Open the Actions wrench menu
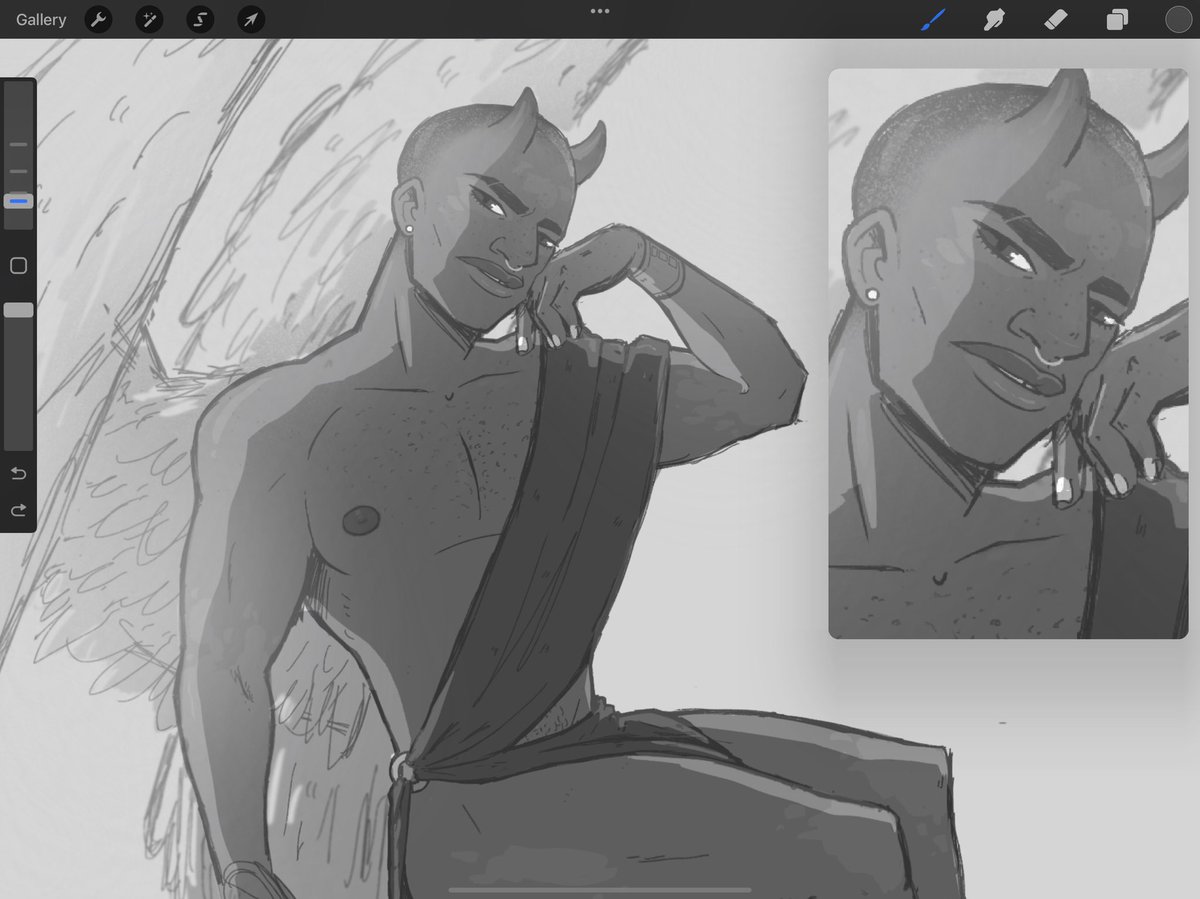Screen dimensions: 1200x899 [x=98, y=19]
